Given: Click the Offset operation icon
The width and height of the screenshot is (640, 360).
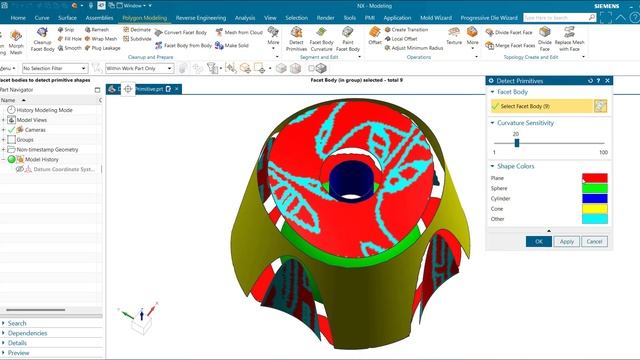Looking at the screenshot, I should tap(375, 36).
